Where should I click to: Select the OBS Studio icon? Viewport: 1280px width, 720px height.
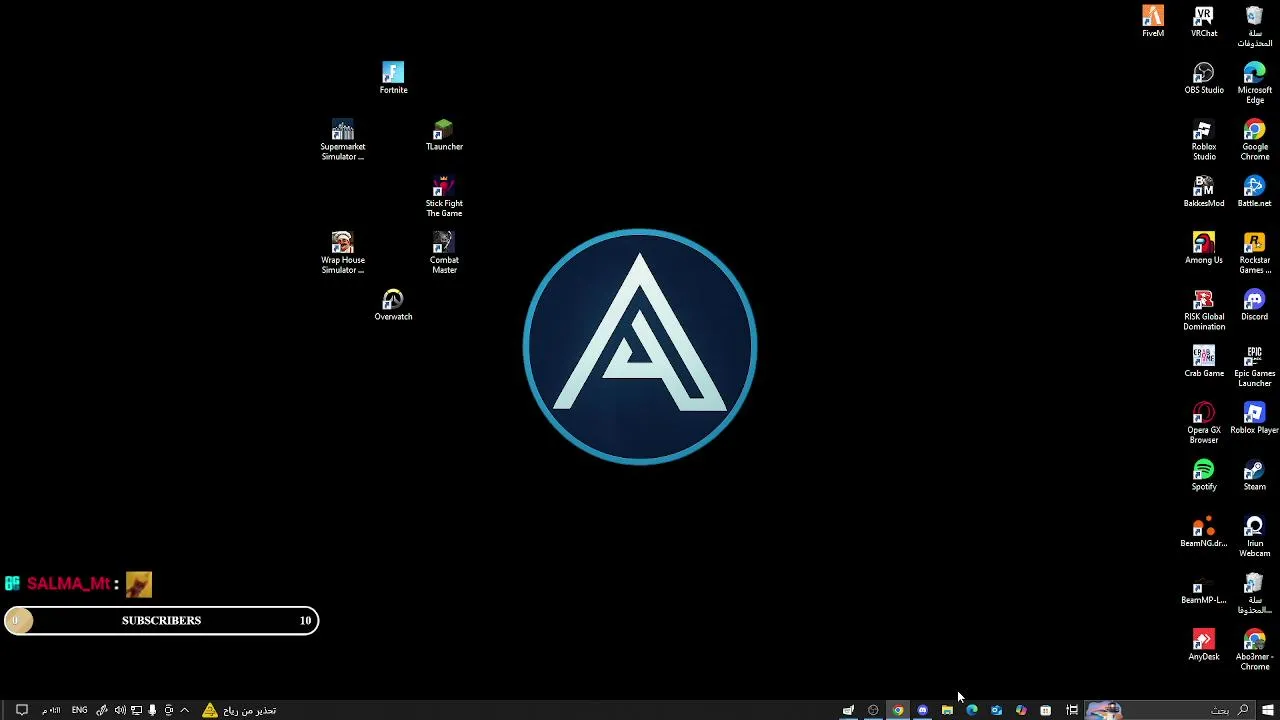coord(1204,78)
